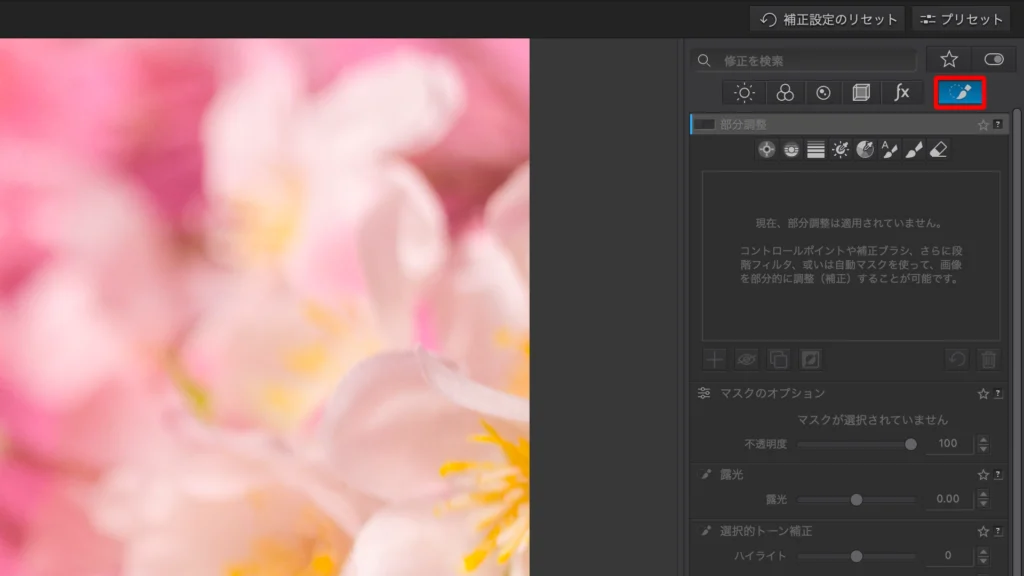Select the Control Point mask tool

pos(767,150)
